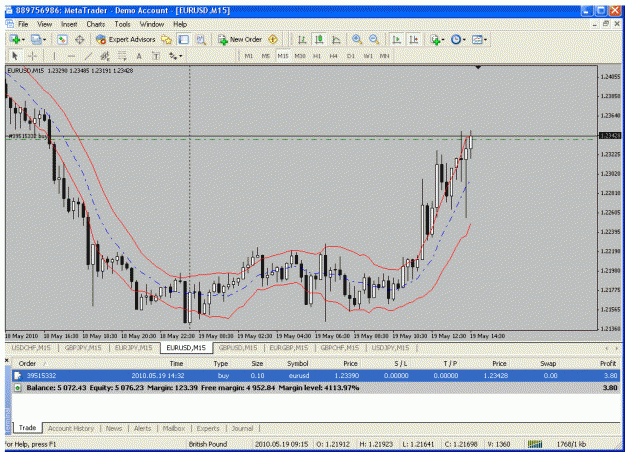Open the Insert menu
625x452 pixels.
69,24
